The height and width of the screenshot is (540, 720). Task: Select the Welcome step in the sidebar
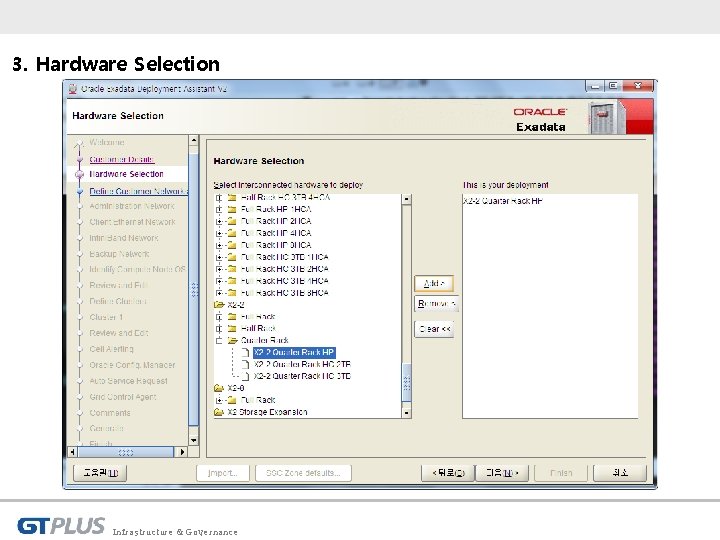pos(107,142)
